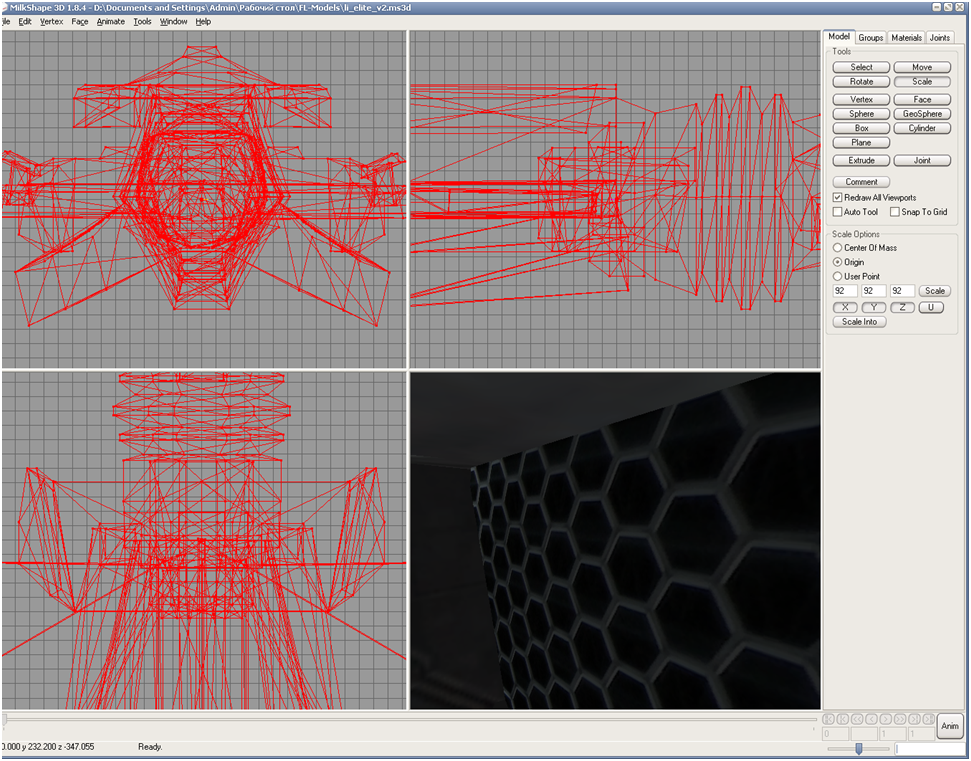The image size is (971, 761).
Task: Step back one frame (<) button
Action: [x=871, y=719]
